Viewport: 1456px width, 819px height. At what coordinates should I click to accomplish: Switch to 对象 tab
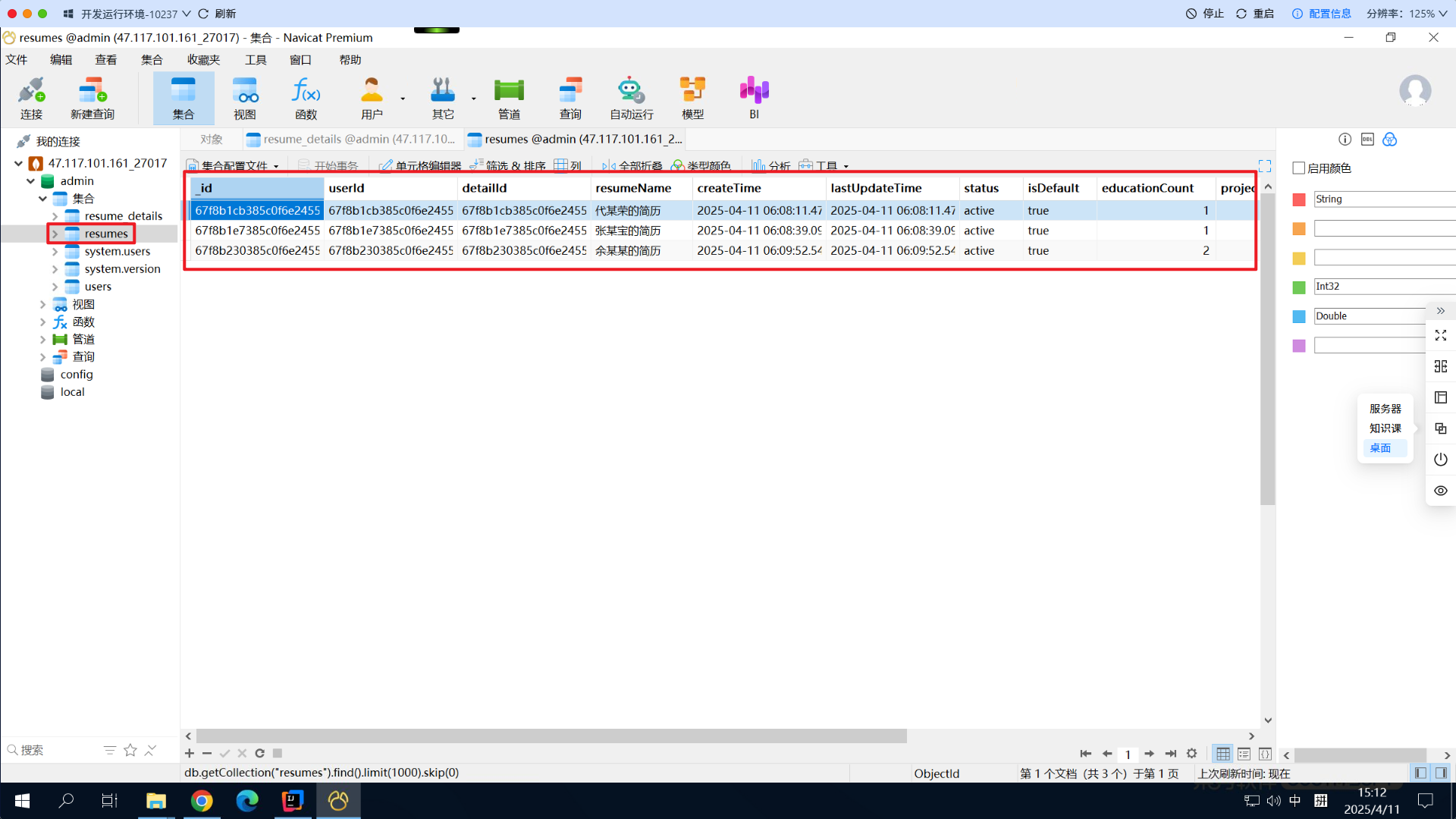coord(212,140)
